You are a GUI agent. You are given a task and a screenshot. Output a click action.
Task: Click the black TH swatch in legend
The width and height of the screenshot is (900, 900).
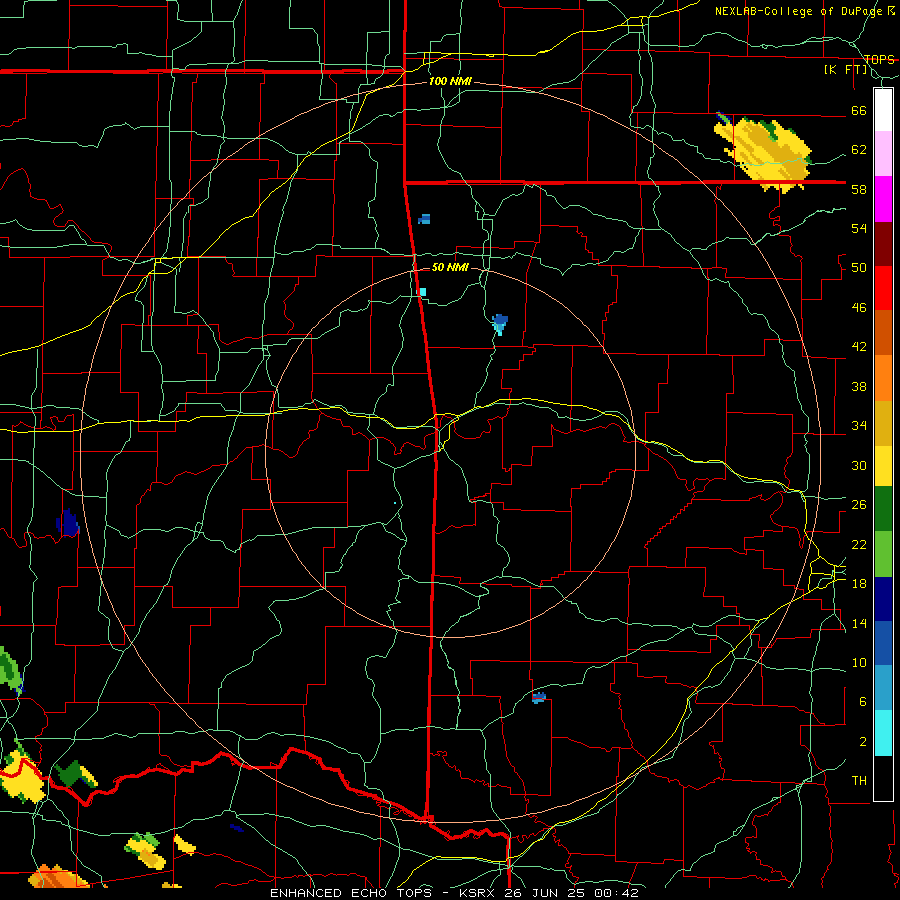click(883, 778)
